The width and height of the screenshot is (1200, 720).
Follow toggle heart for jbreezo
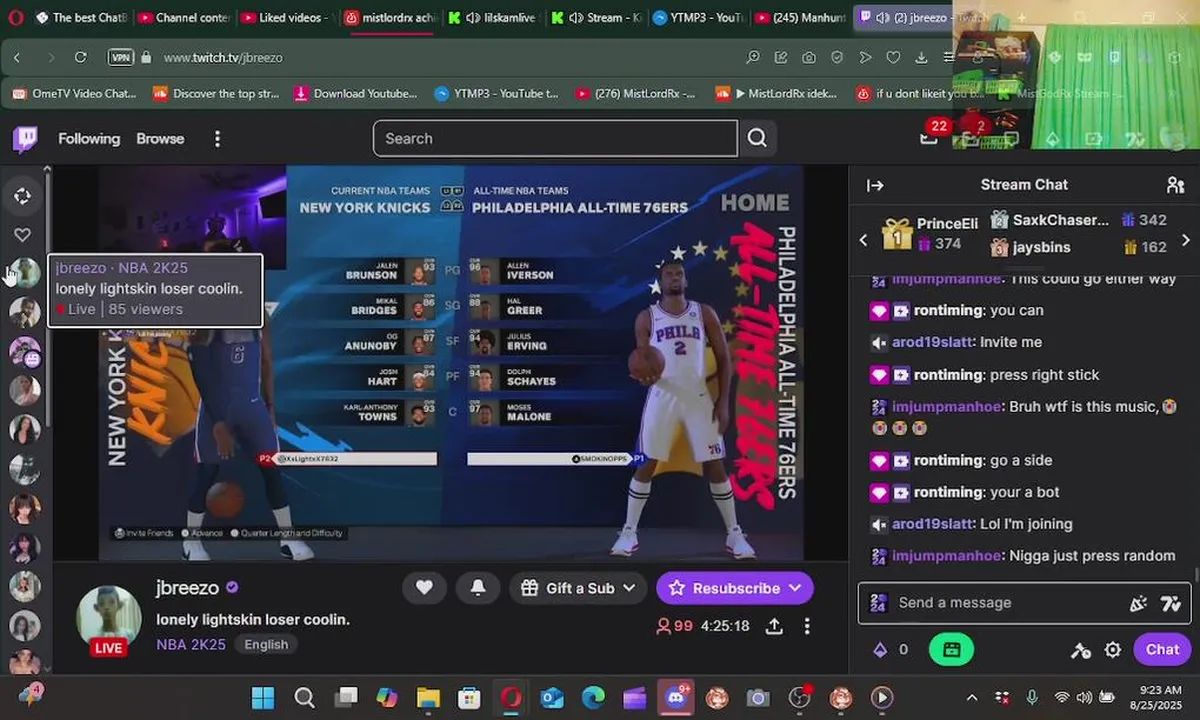pos(424,588)
